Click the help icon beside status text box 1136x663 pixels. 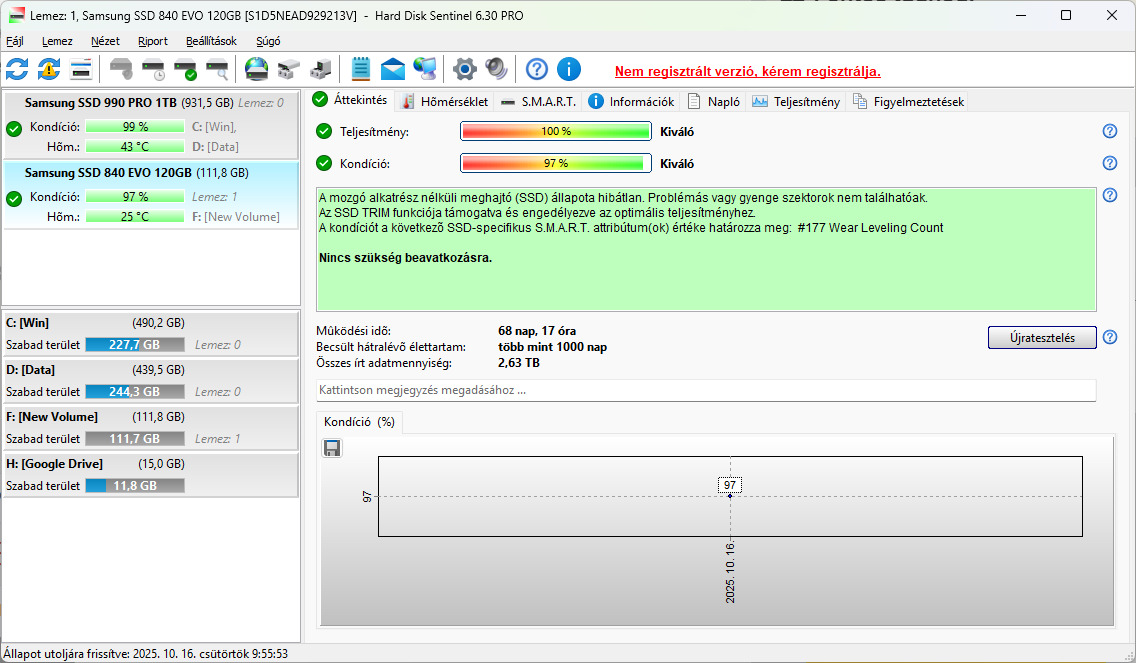(x=1109, y=195)
